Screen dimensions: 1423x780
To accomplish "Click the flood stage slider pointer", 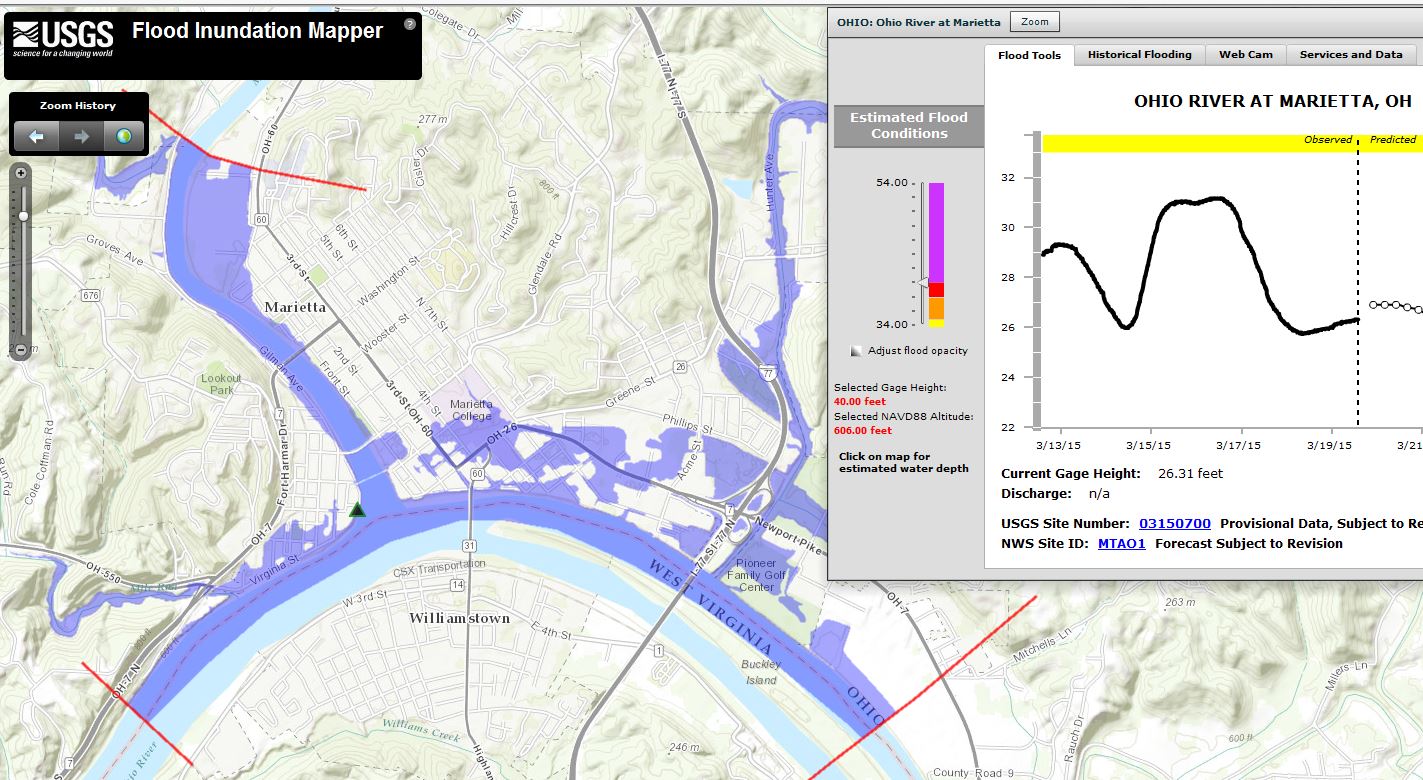I will point(923,283).
